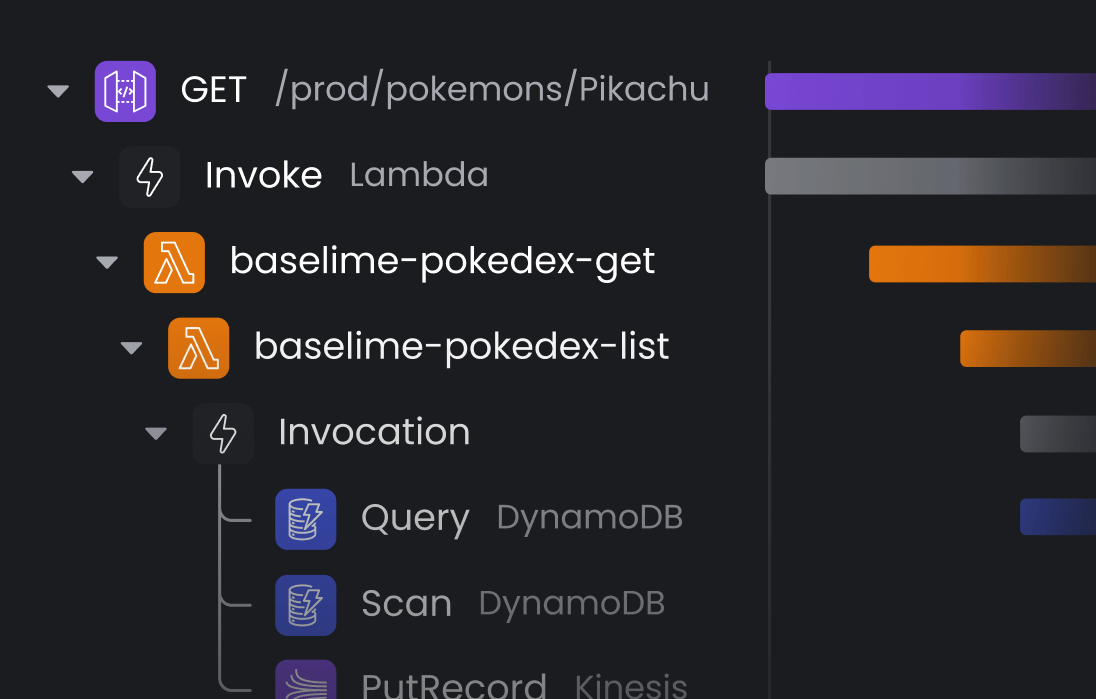1096x699 pixels.
Task: Click the Kinesis icon next to PutRecord
Action: point(305,681)
